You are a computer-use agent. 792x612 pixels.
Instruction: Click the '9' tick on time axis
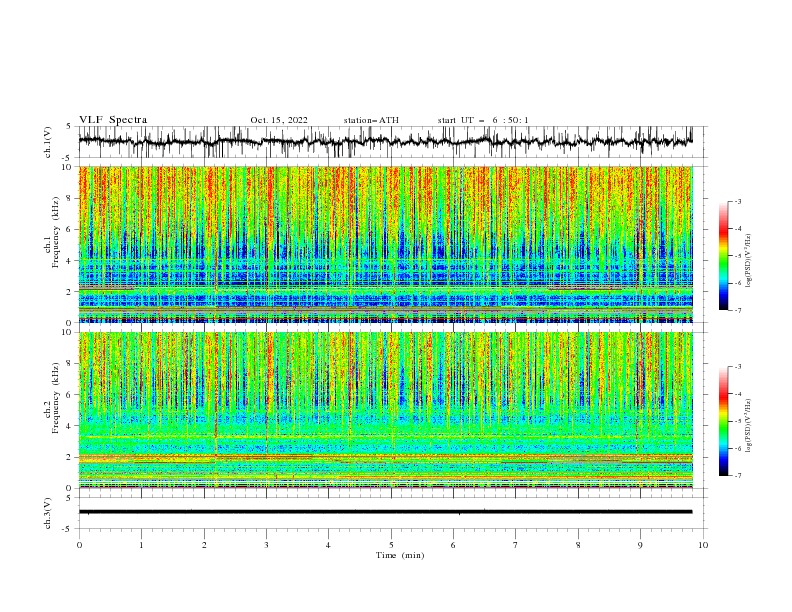[x=640, y=545]
